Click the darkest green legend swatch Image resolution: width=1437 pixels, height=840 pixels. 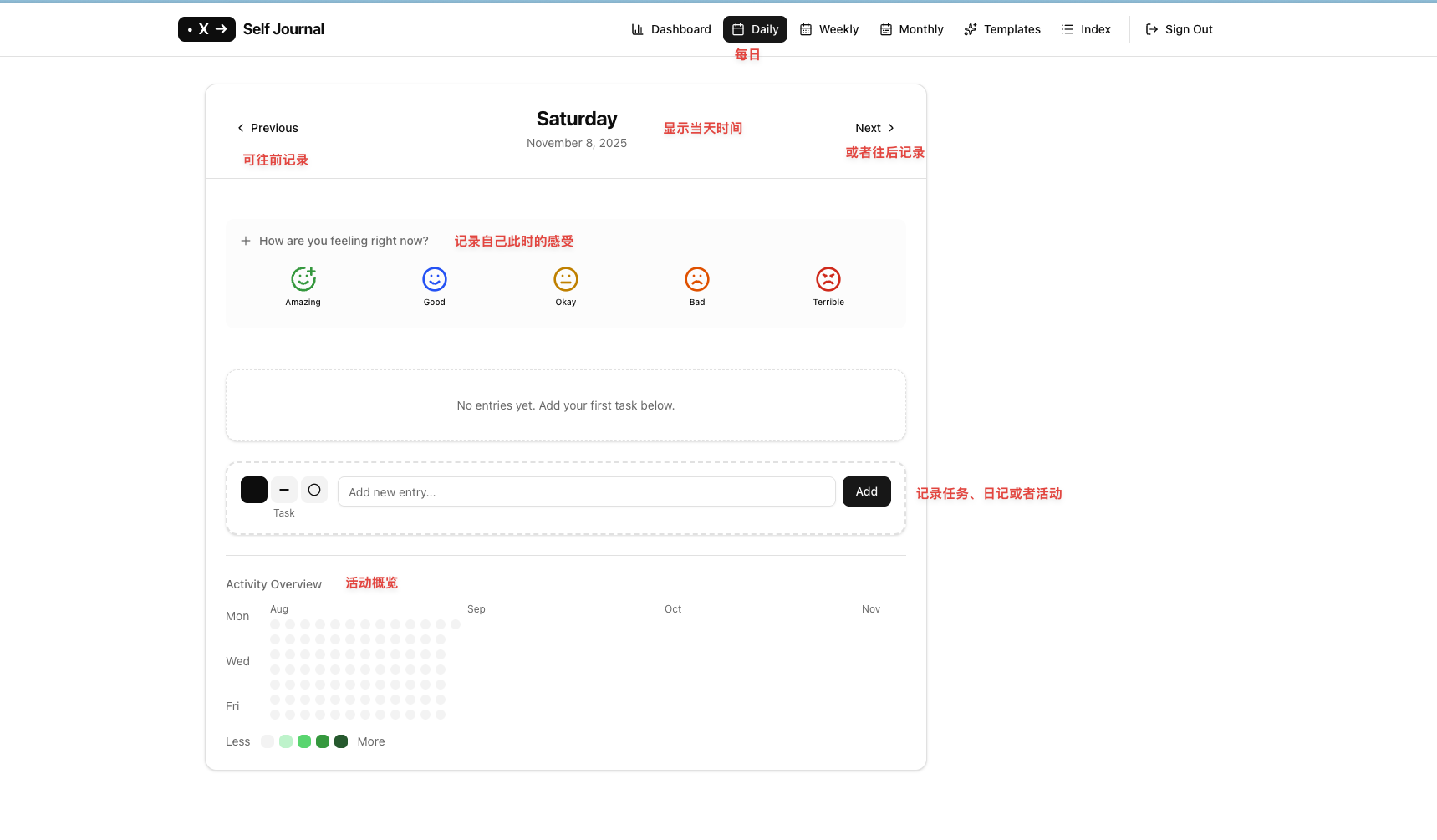pos(341,741)
